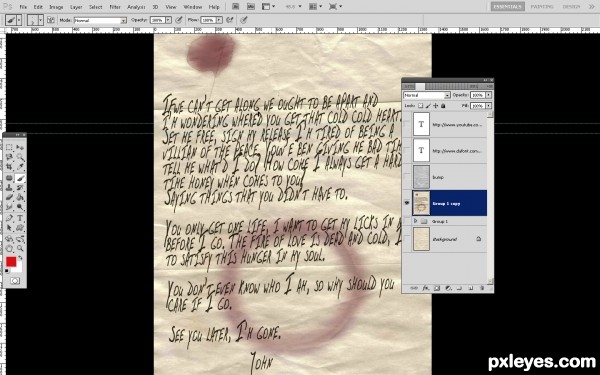Show the youtube text layer
600x375 pixels.
pyautogui.click(x=407, y=124)
